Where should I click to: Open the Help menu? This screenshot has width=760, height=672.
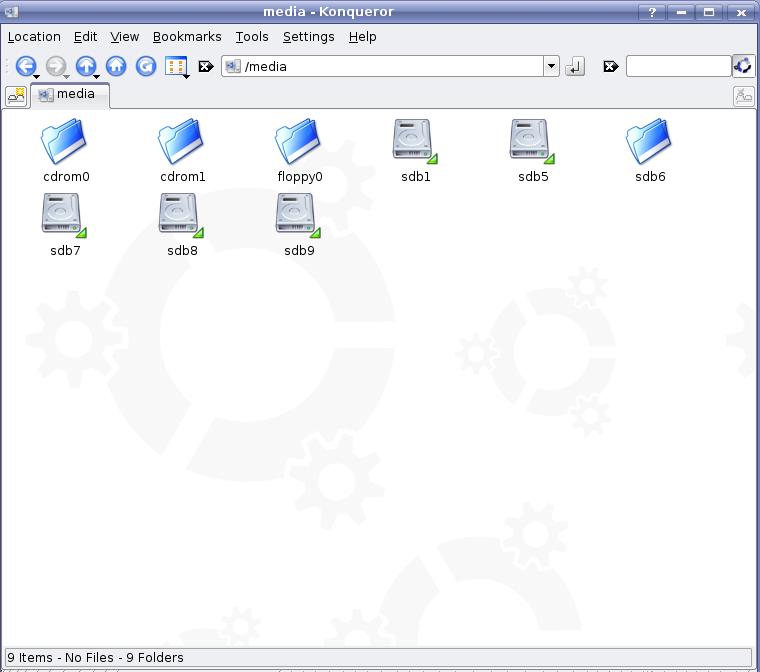tap(363, 37)
